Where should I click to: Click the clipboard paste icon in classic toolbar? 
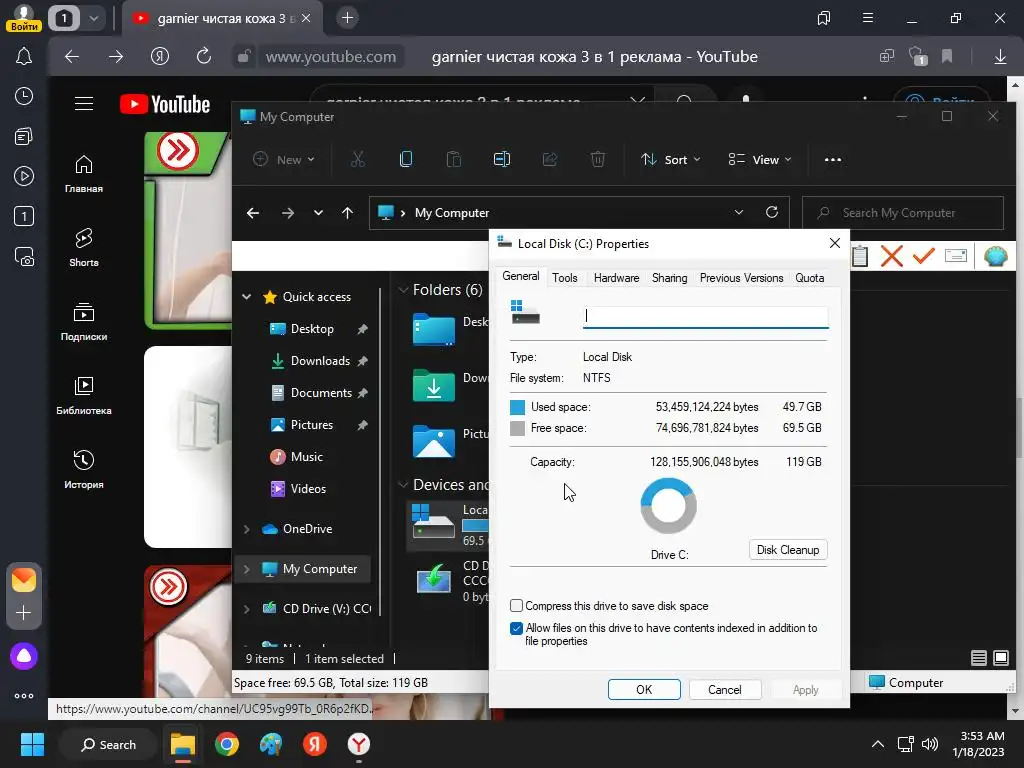(x=860, y=256)
